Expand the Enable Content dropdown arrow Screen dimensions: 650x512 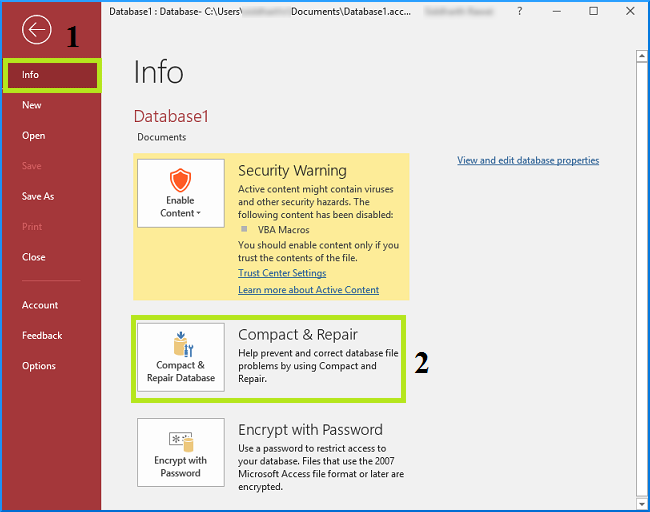coord(199,213)
